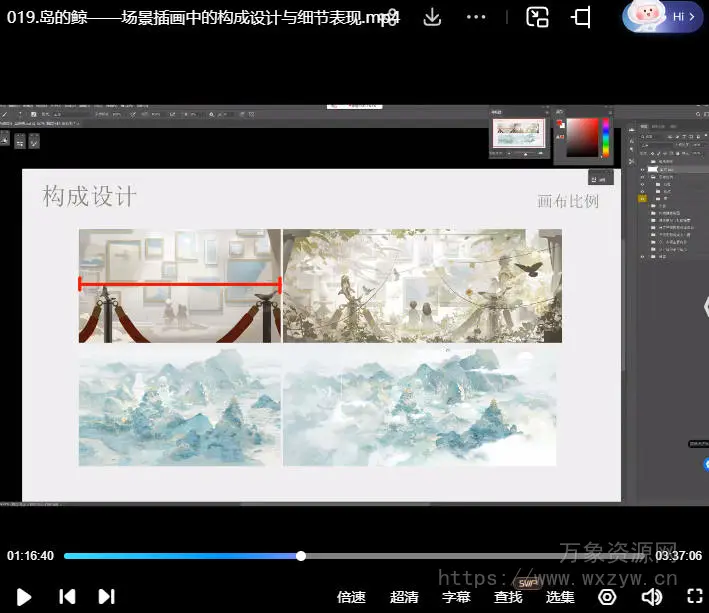The image size is (709, 613).
Task: Click the video progress bar handle
Action: [x=301, y=556]
